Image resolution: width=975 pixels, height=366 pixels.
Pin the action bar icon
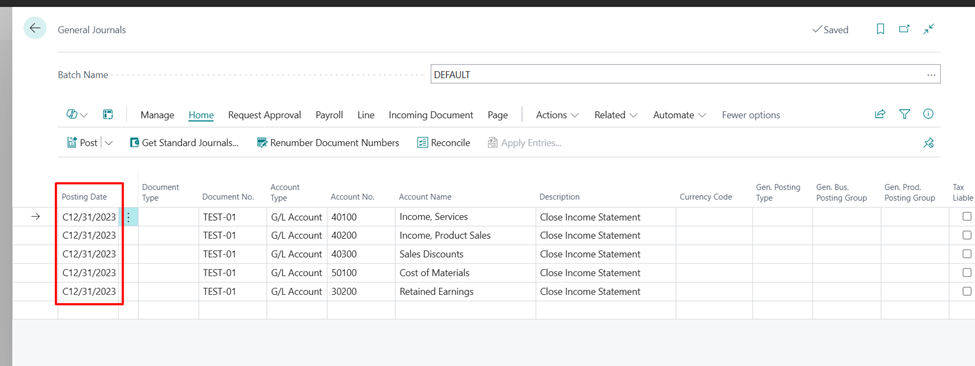pyautogui.click(x=928, y=143)
